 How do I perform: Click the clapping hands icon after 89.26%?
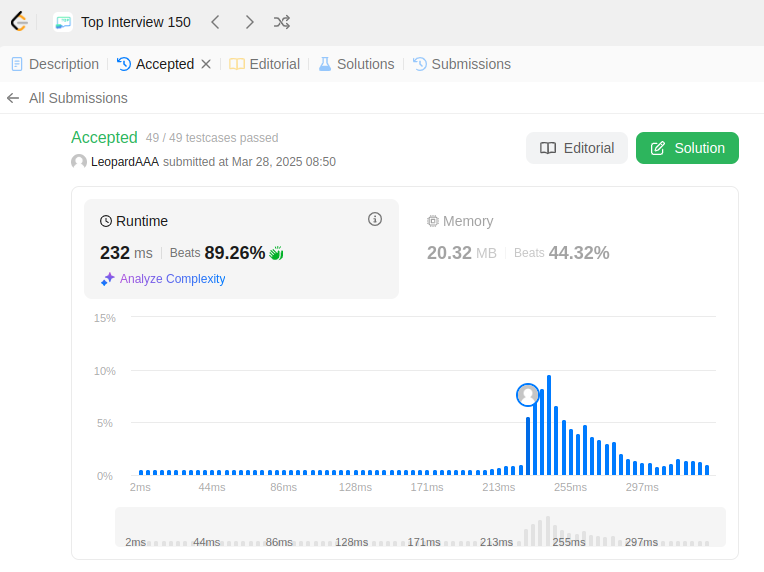276,253
